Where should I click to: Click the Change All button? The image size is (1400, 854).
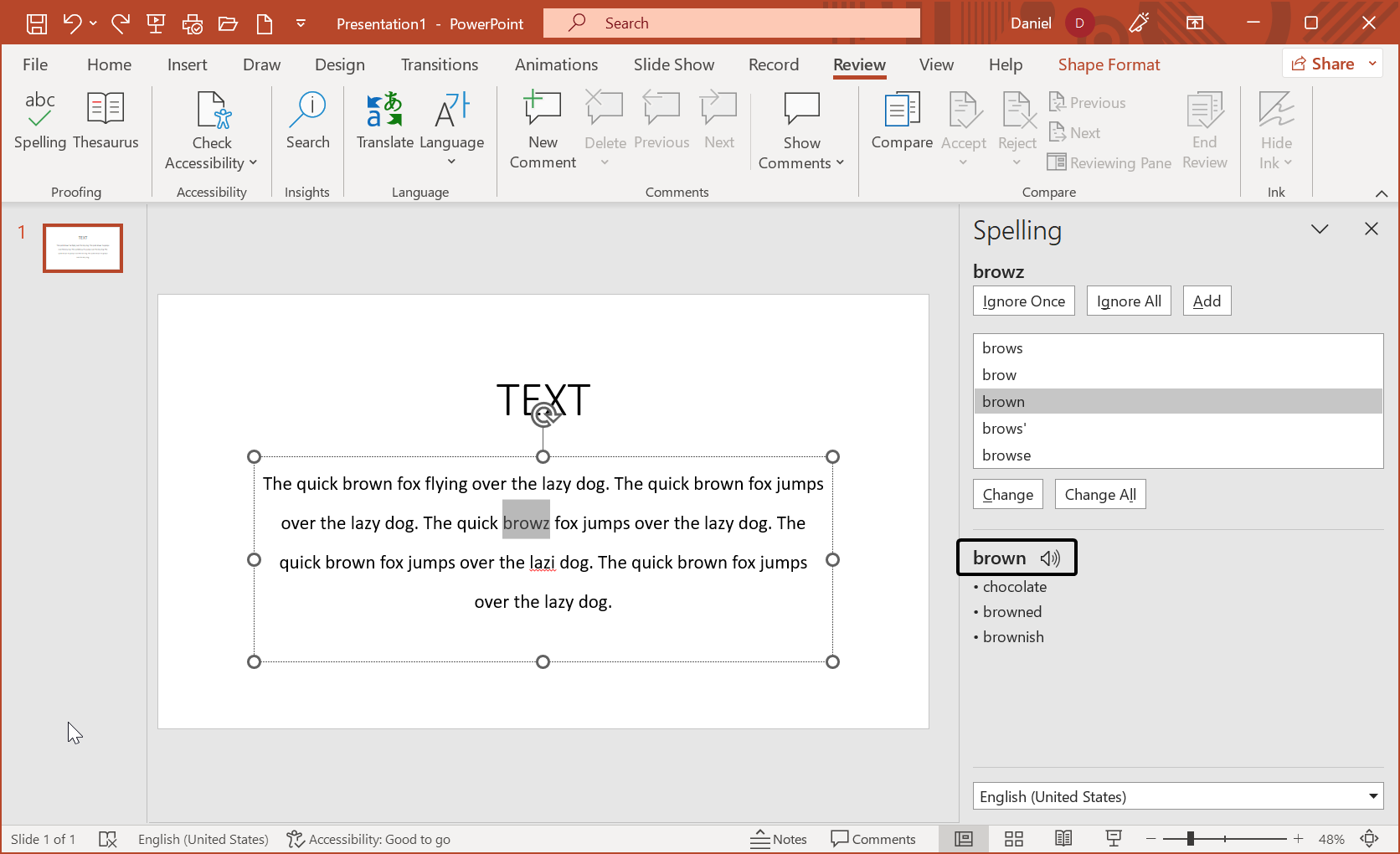(1100, 493)
